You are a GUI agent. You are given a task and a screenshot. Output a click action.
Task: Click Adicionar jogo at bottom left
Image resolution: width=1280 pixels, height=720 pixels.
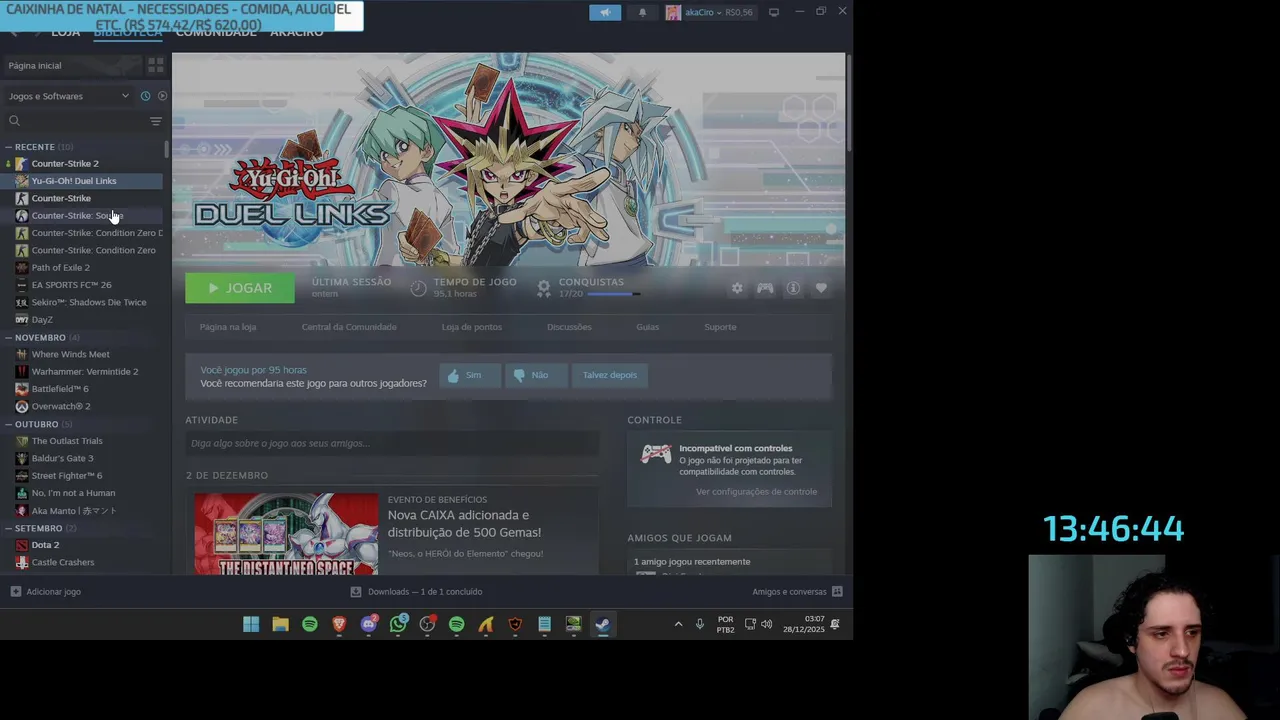[45, 591]
